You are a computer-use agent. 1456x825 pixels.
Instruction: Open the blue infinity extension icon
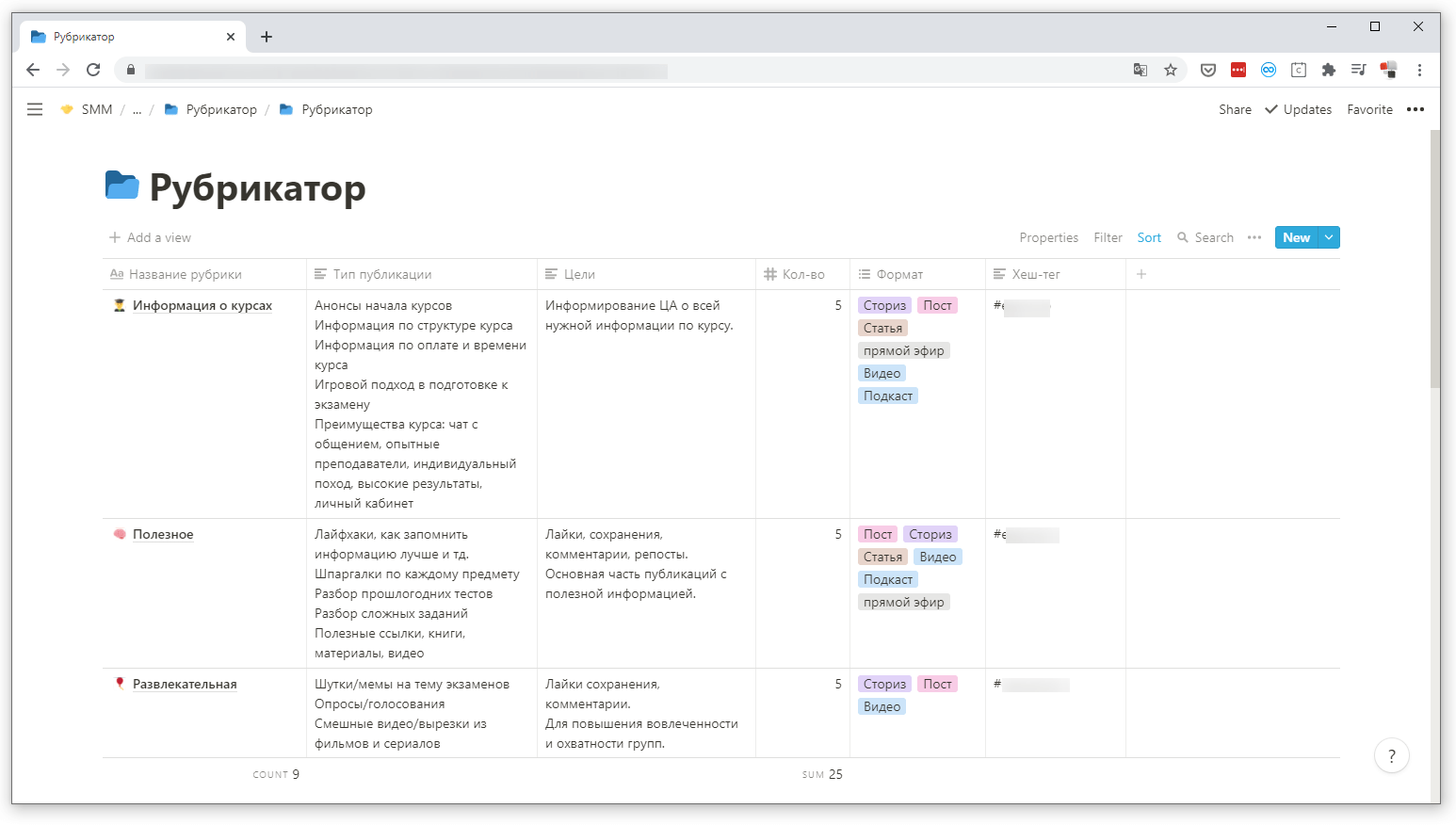point(1269,70)
